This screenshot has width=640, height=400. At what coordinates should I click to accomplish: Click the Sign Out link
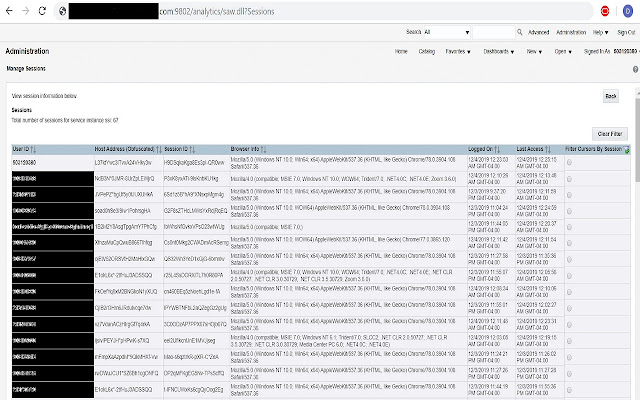pyautogui.click(x=626, y=32)
